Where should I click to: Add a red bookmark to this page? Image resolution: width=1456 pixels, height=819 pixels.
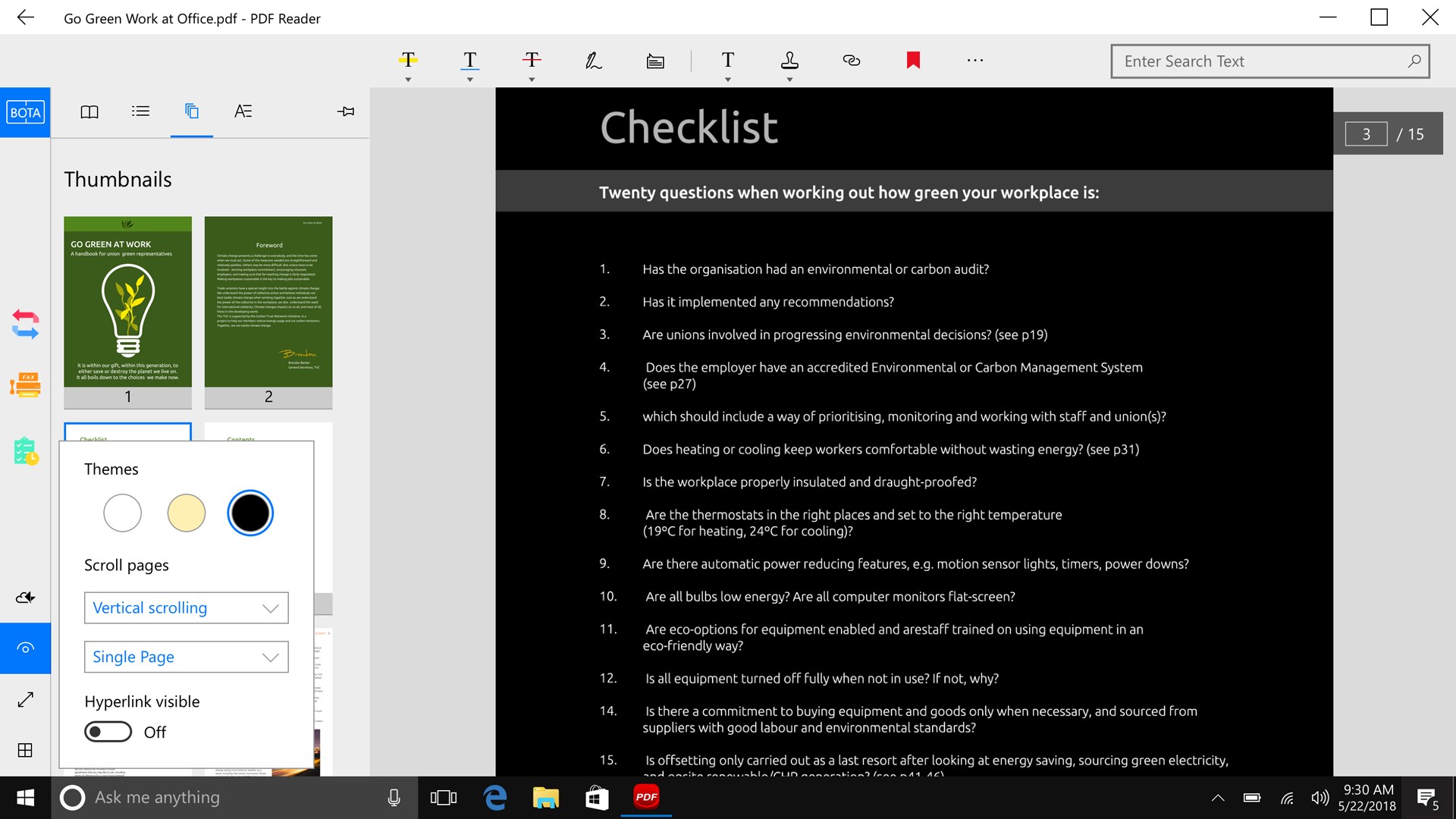click(913, 60)
